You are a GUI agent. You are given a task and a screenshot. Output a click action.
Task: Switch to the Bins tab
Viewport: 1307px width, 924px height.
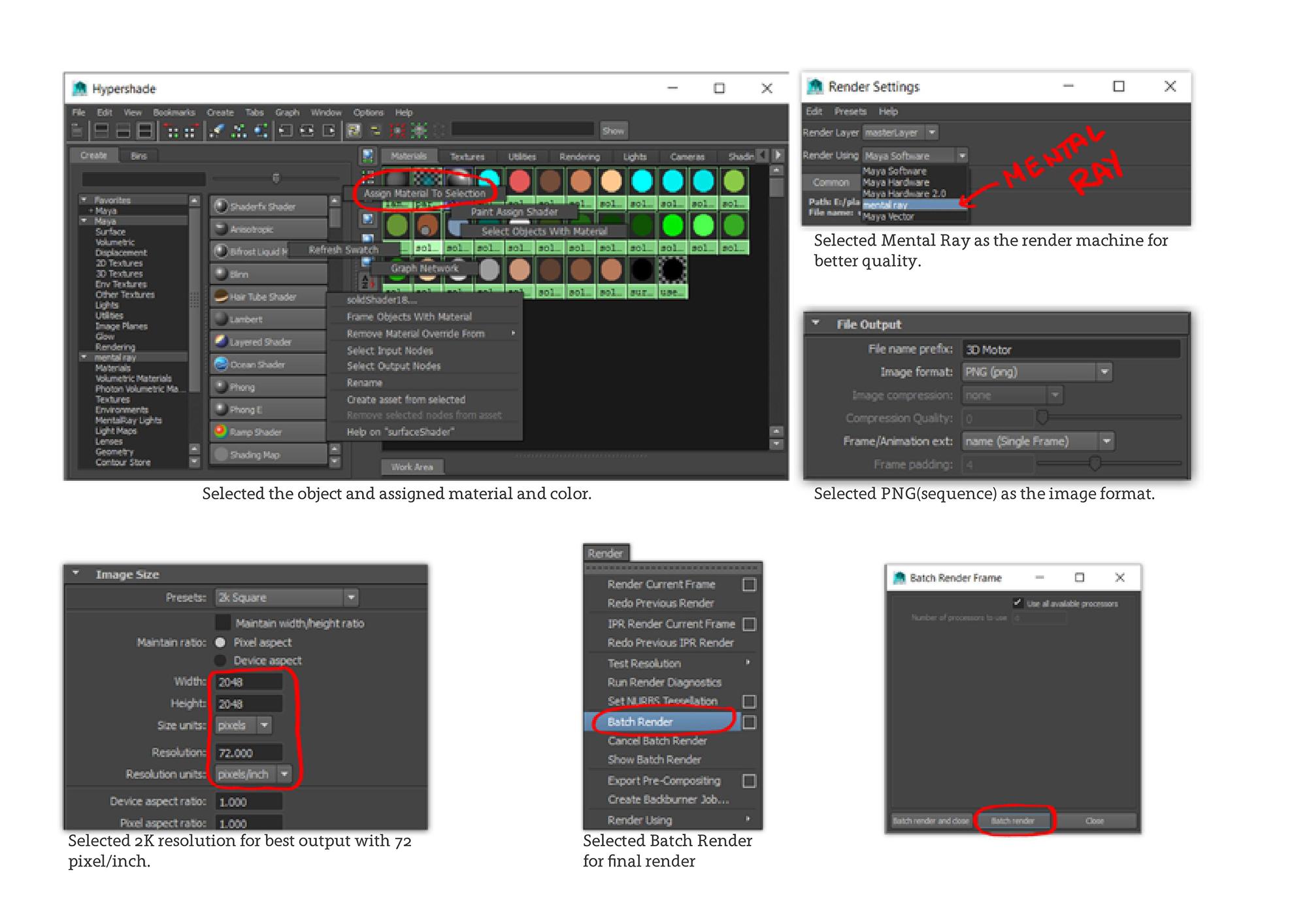(139, 156)
